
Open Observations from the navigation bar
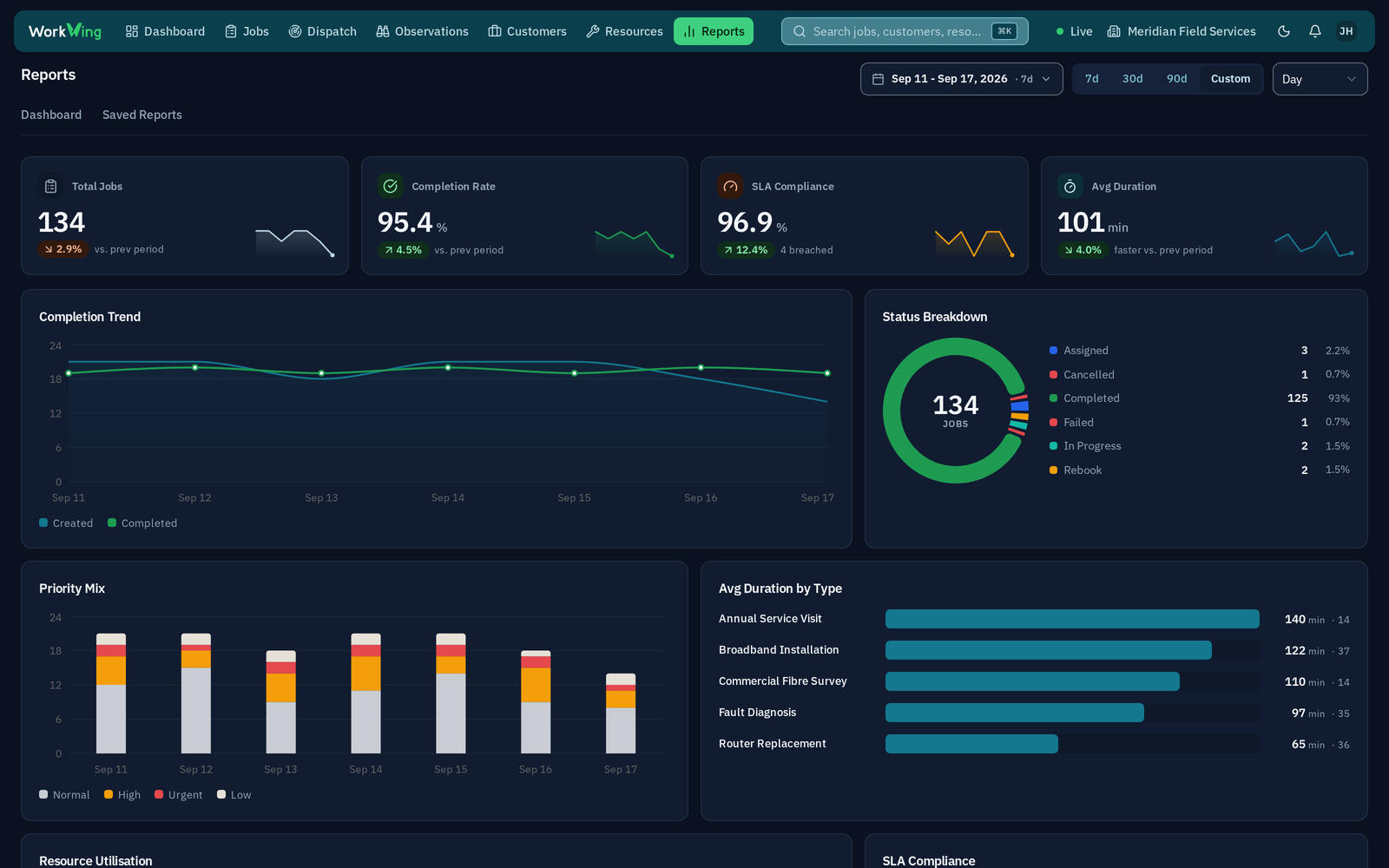point(422,31)
